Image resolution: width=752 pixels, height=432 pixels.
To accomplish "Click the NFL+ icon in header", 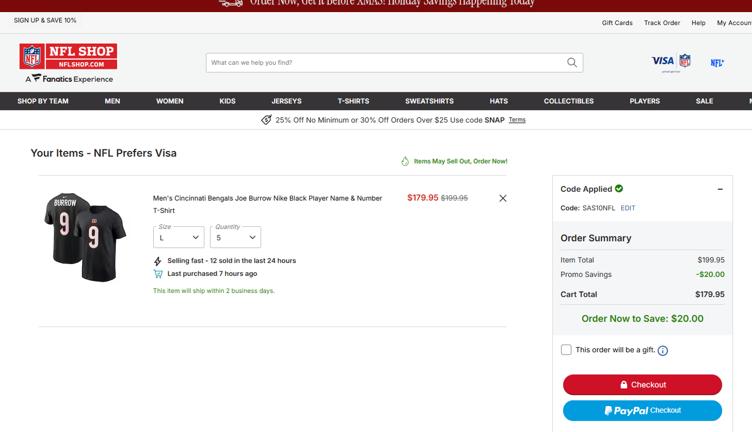I will [x=717, y=63].
